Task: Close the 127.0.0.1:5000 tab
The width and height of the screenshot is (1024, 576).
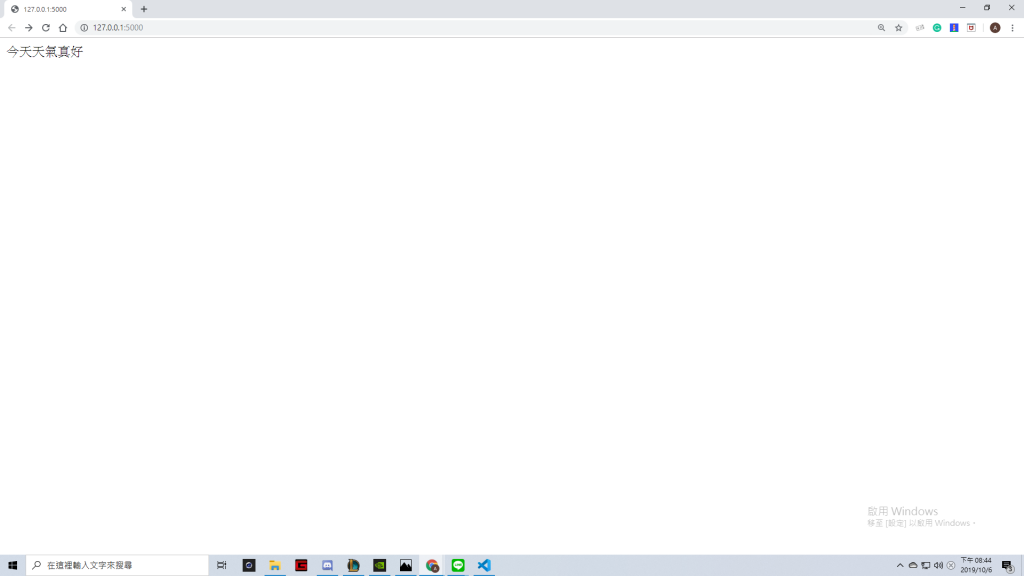Action: tap(123, 9)
